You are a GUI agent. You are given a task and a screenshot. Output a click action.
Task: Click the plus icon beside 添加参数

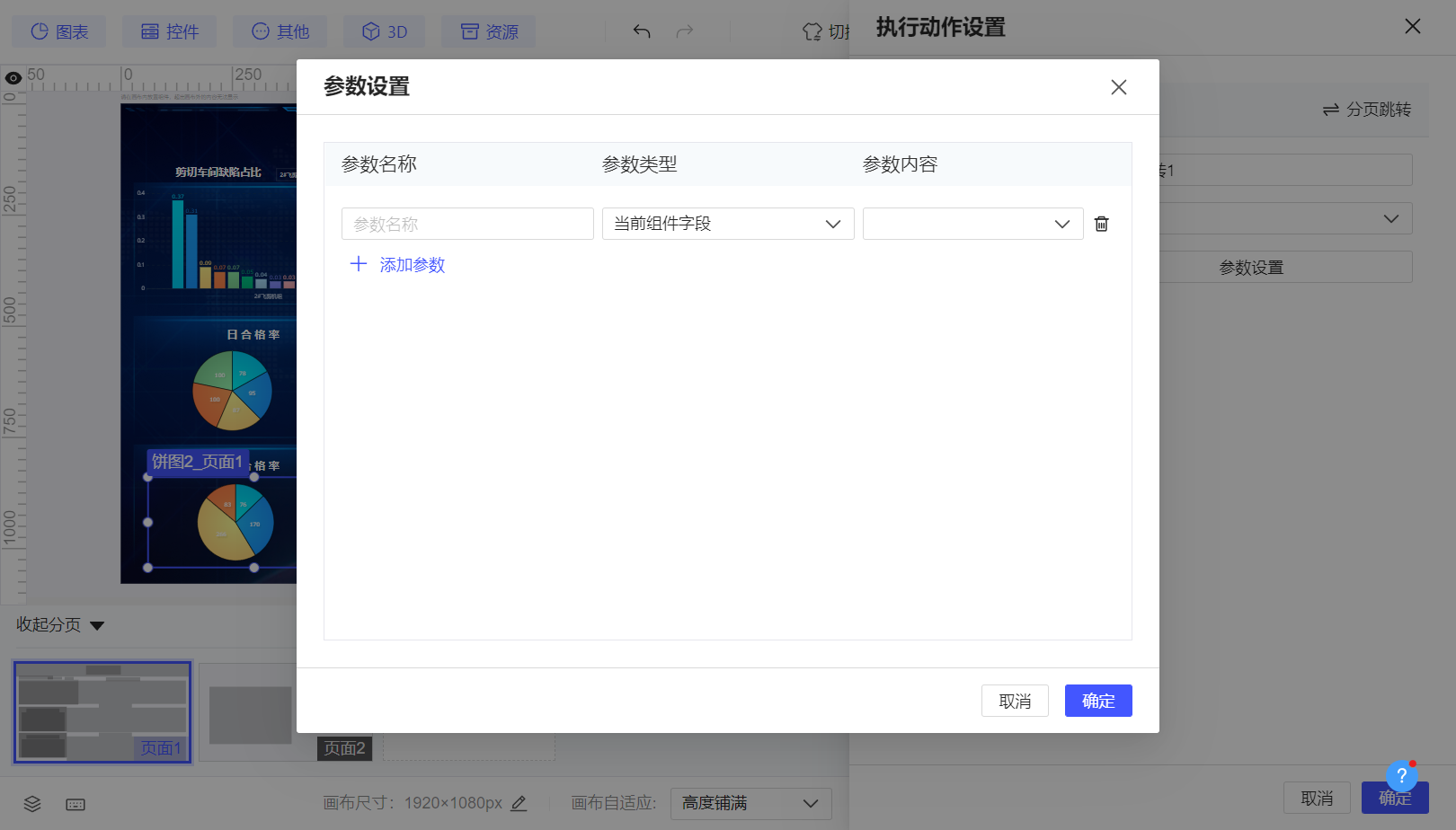pos(359,264)
